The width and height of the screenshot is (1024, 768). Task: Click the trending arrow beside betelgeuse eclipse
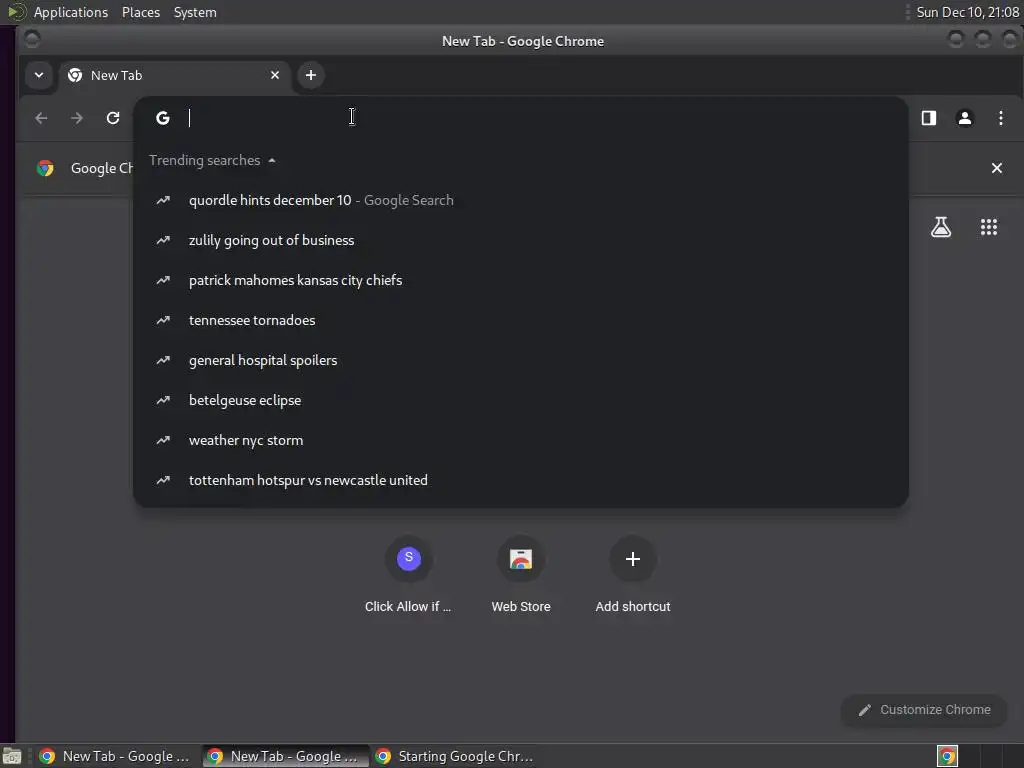[x=163, y=400]
